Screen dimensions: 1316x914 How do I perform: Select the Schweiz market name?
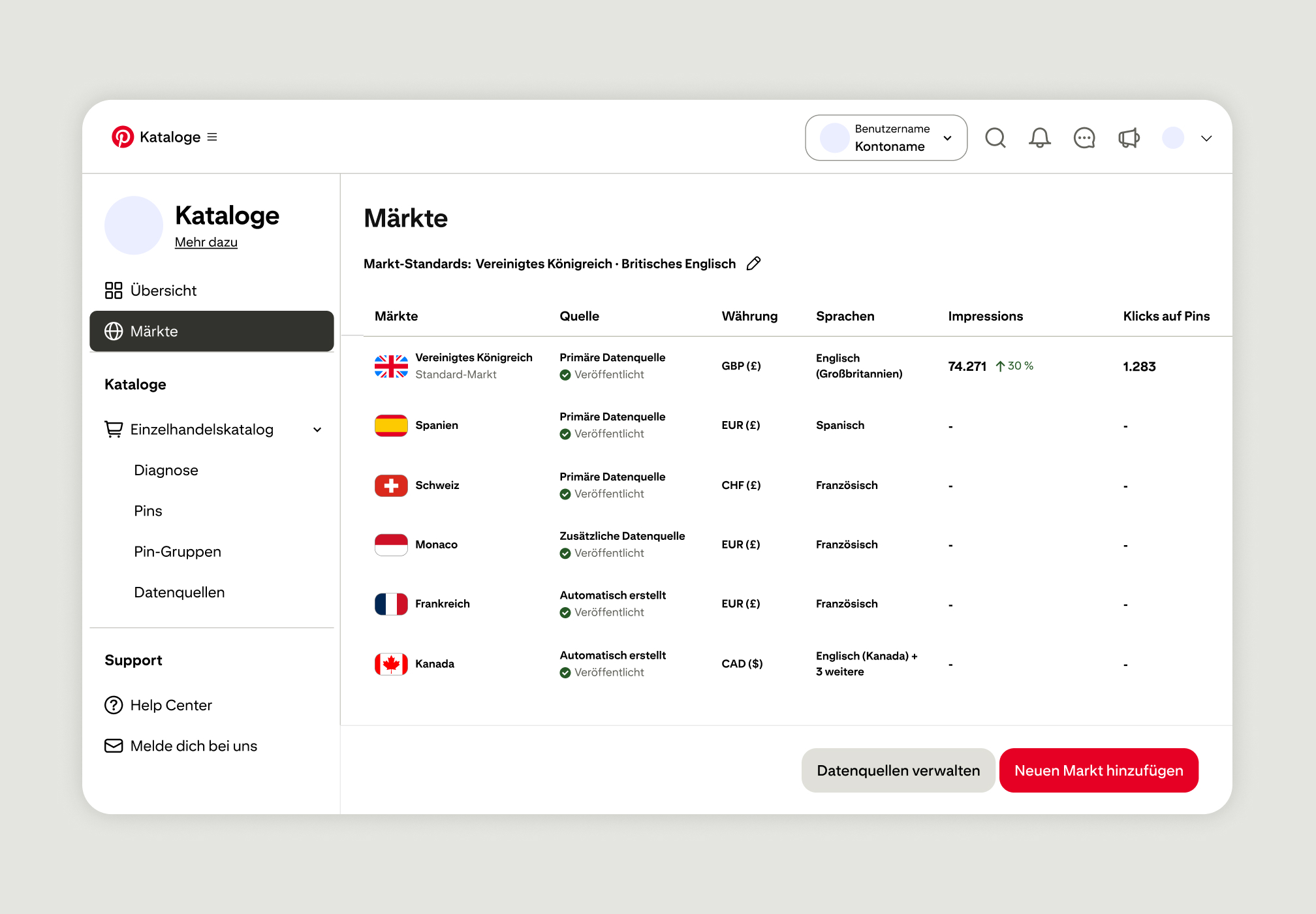437,485
